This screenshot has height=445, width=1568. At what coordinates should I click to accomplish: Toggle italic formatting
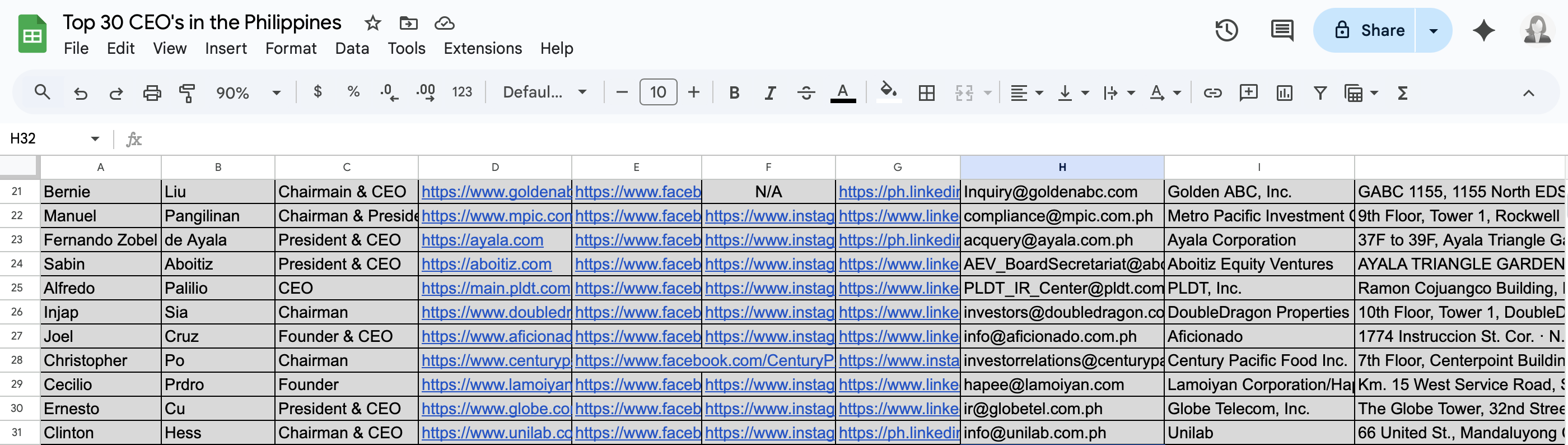pyautogui.click(x=770, y=92)
